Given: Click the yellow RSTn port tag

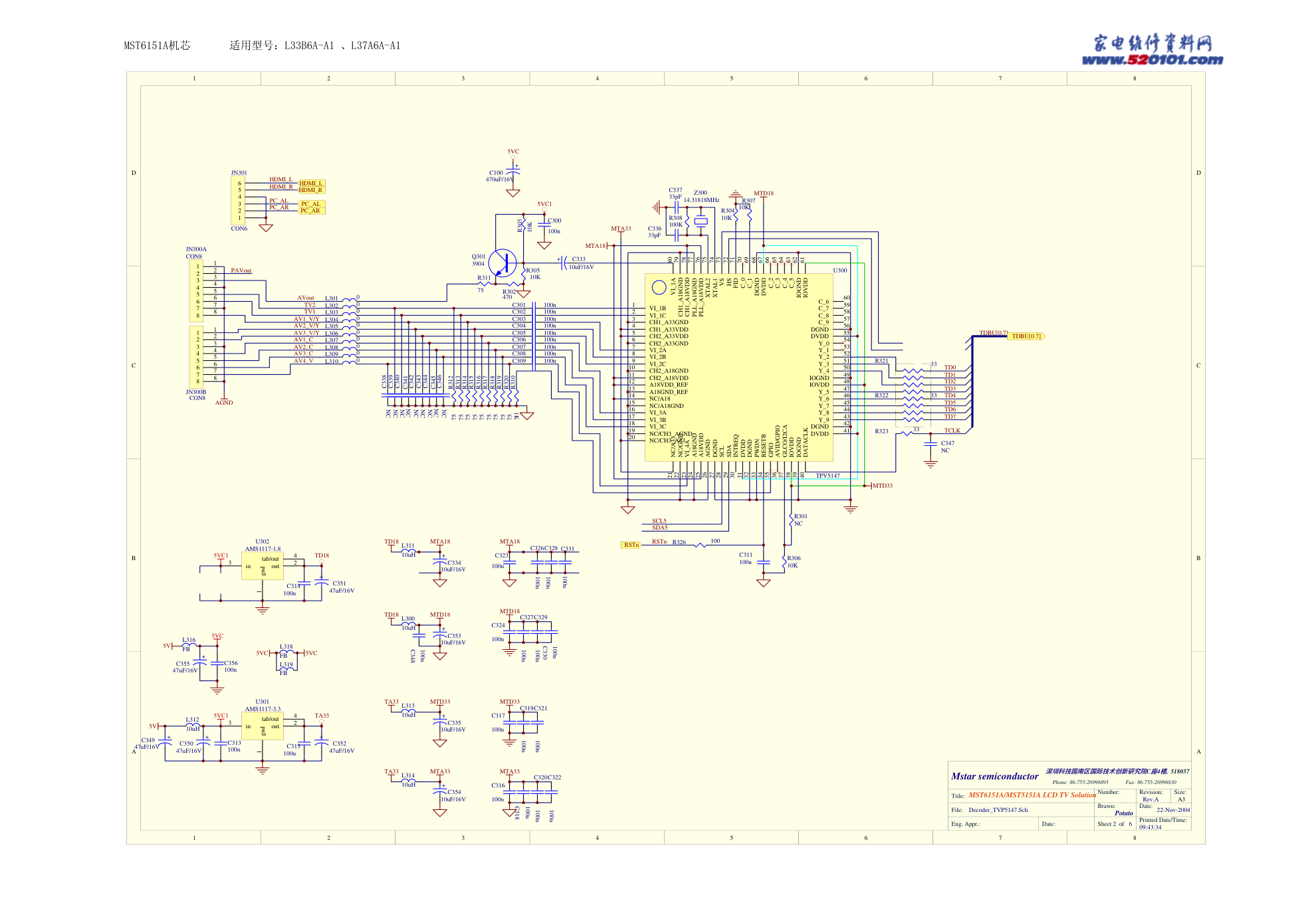Looking at the screenshot, I should click(x=631, y=545).
